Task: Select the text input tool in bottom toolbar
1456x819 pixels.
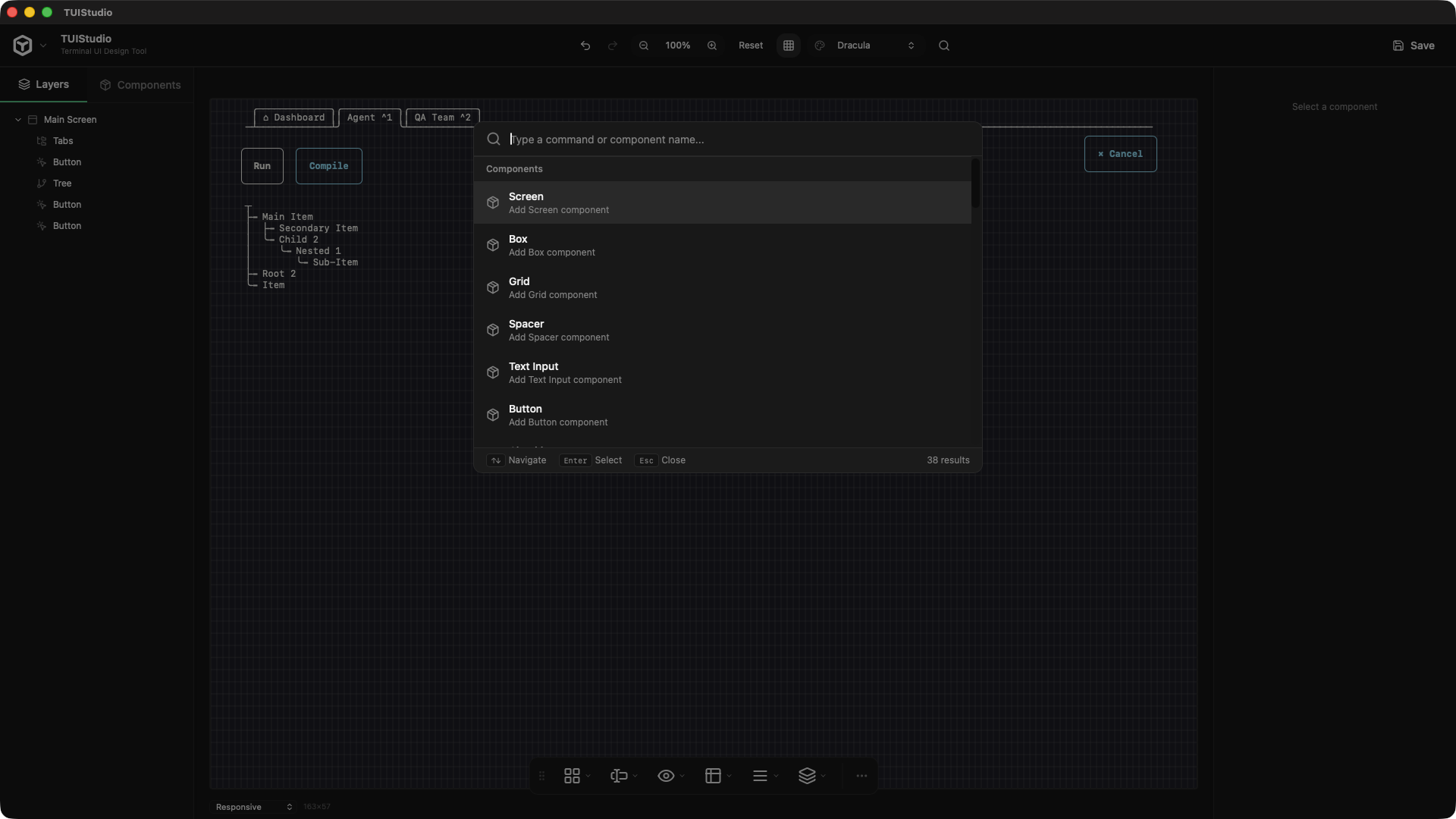Action: (x=620, y=775)
